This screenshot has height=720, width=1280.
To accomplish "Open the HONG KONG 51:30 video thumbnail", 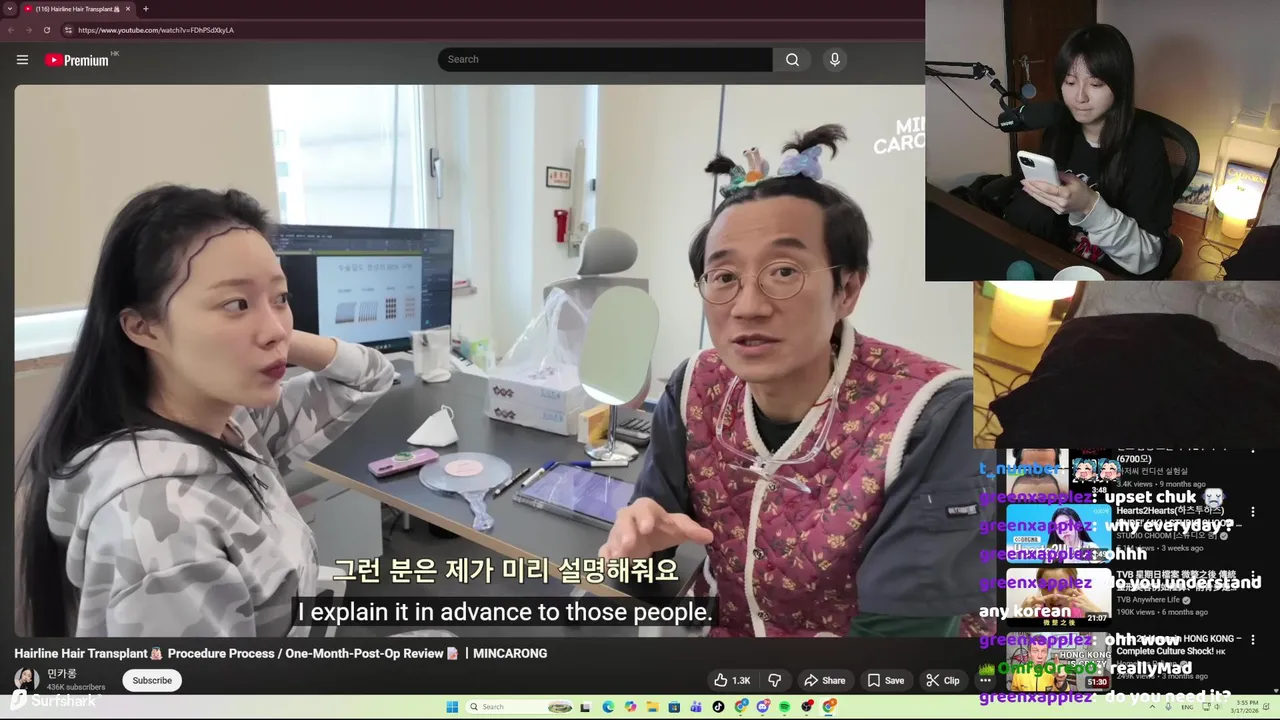I will click(x=1058, y=661).
